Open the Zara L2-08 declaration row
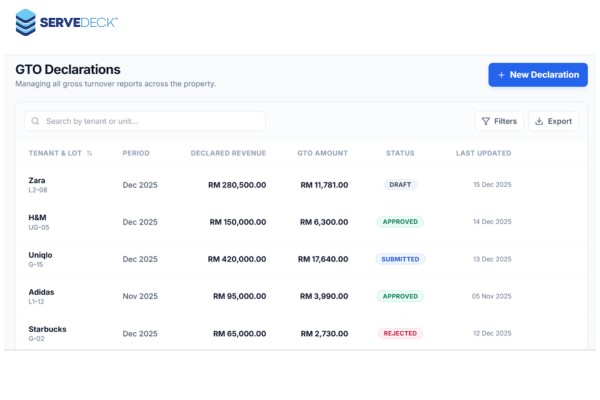The image size is (600, 400). [37, 184]
